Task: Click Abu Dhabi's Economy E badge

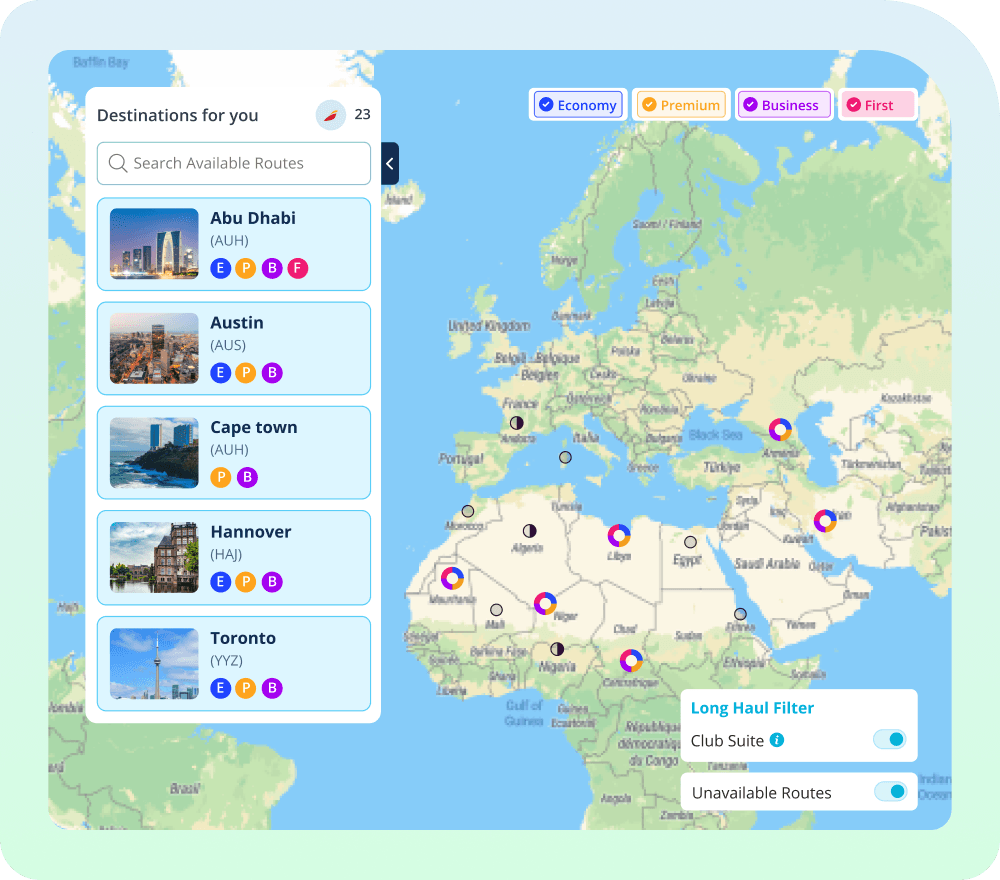Action: [x=221, y=268]
